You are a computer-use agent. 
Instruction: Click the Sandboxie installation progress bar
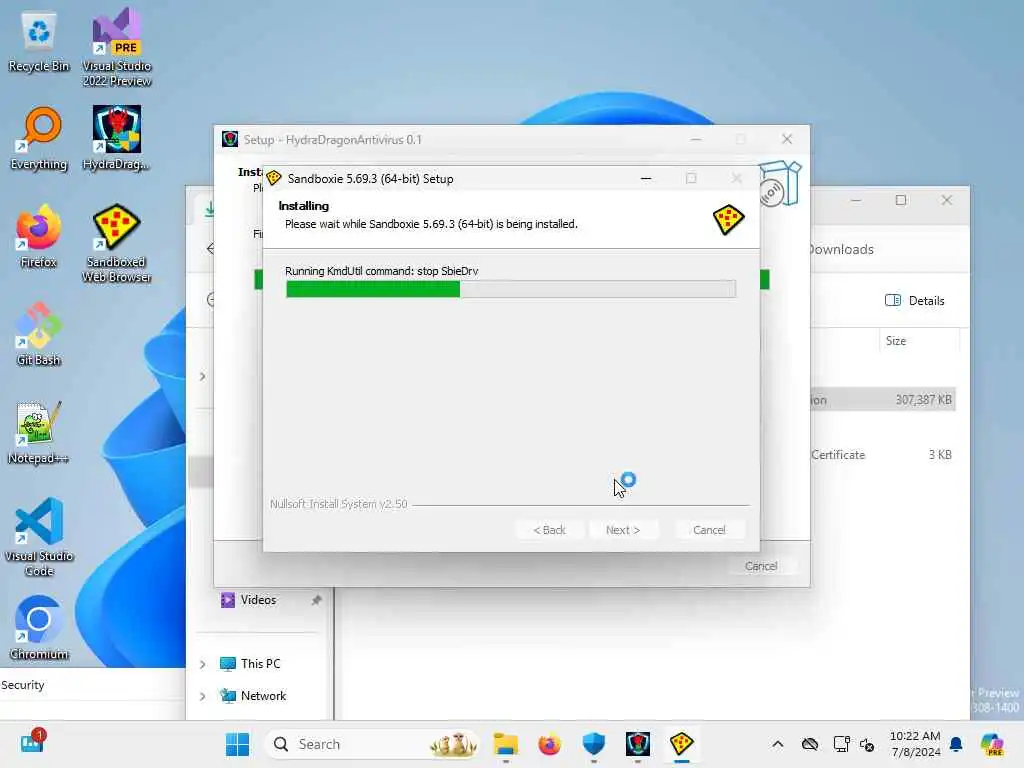tap(511, 289)
